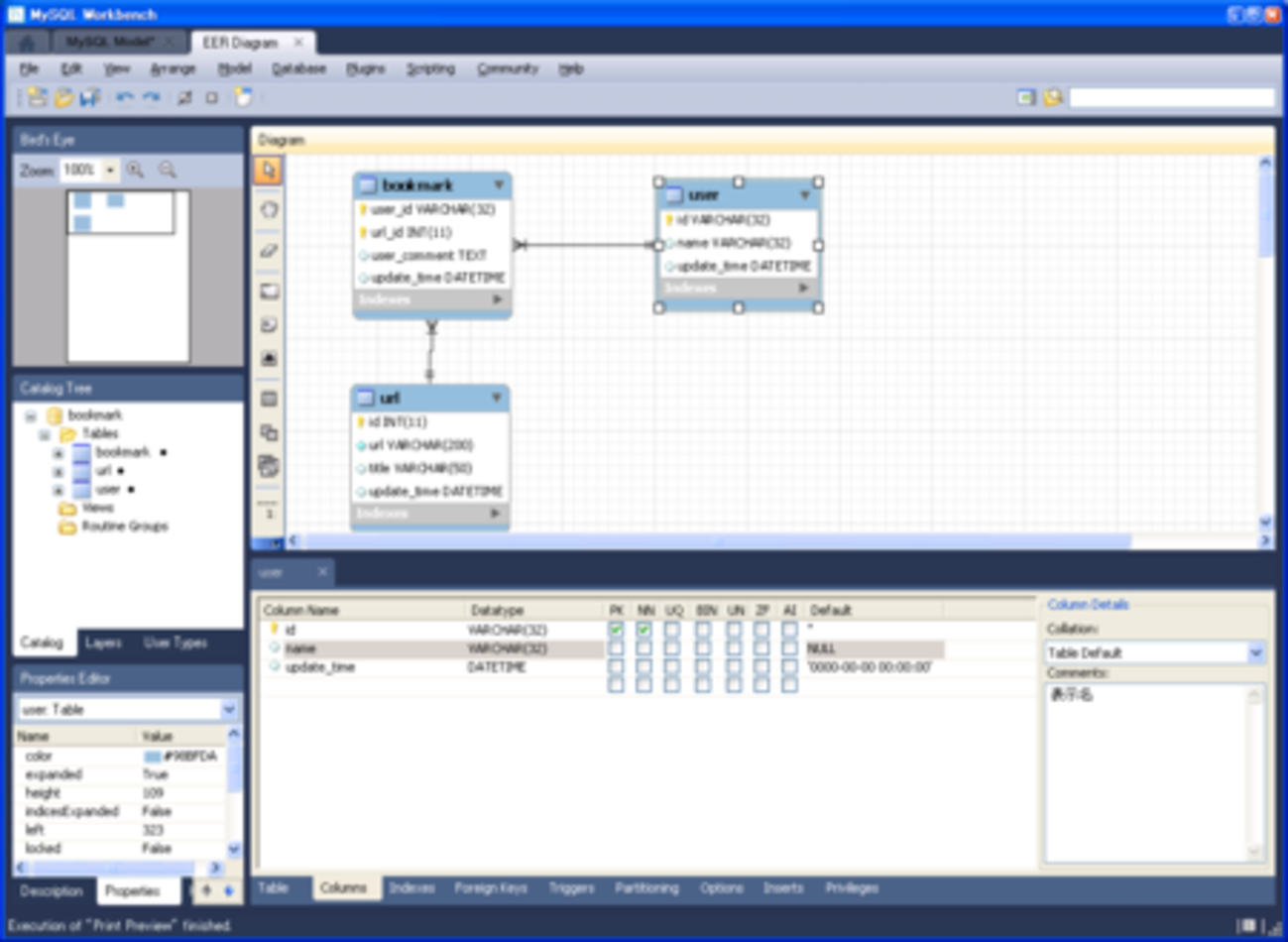Screen dimensions: 1288x942
Task: Switch to the Layers tab
Action: pyautogui.click(x=103, y=643)
